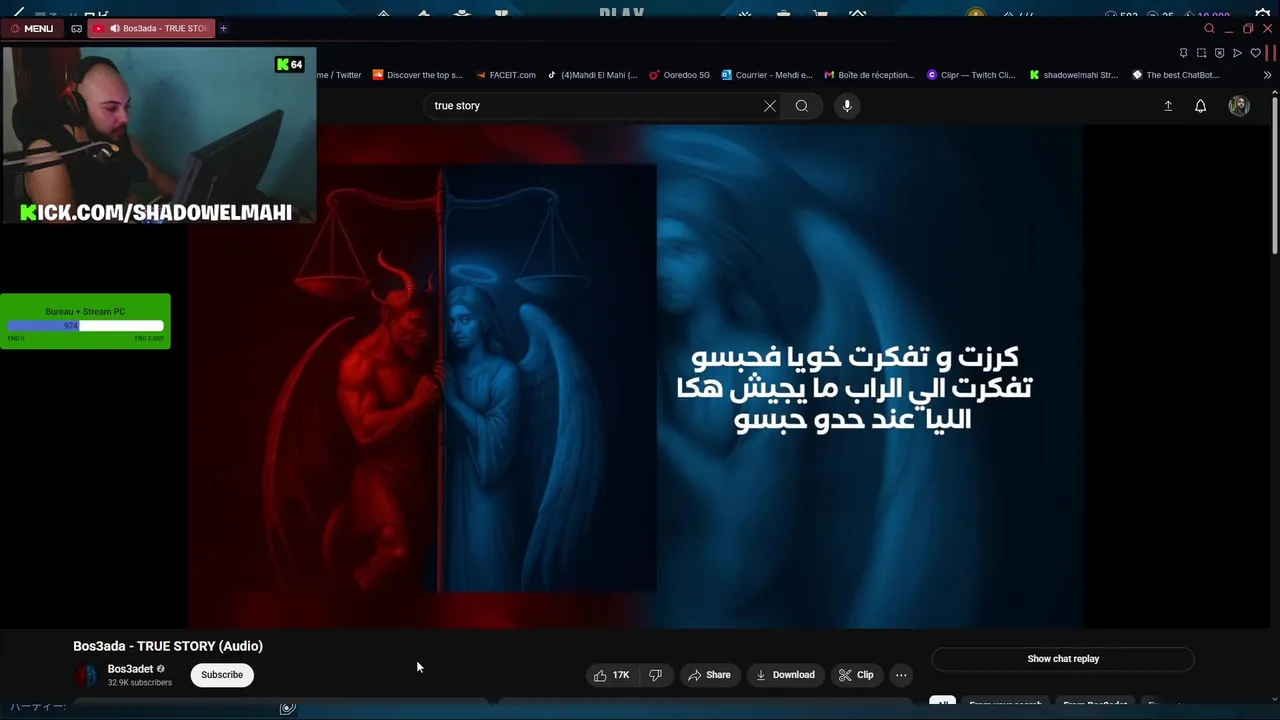Viewport: 1280px width, 720px height.
Task: Open Twitter bookmark
Action: [x=340, y=75]
